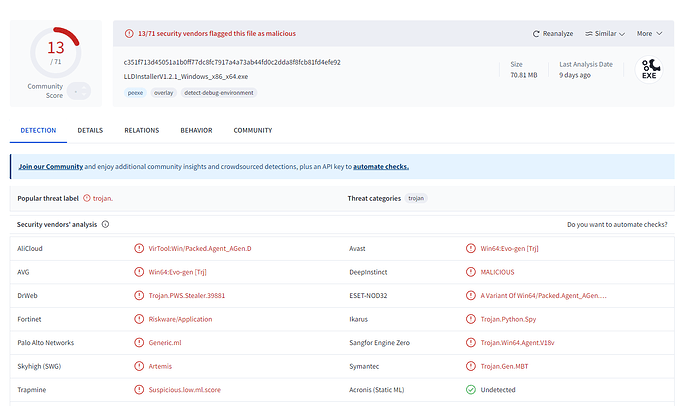The width and height of the screenshot is (690, 406).
Task: Click the alert icon in the Trapmine row
Action: [x=139, y=390]
